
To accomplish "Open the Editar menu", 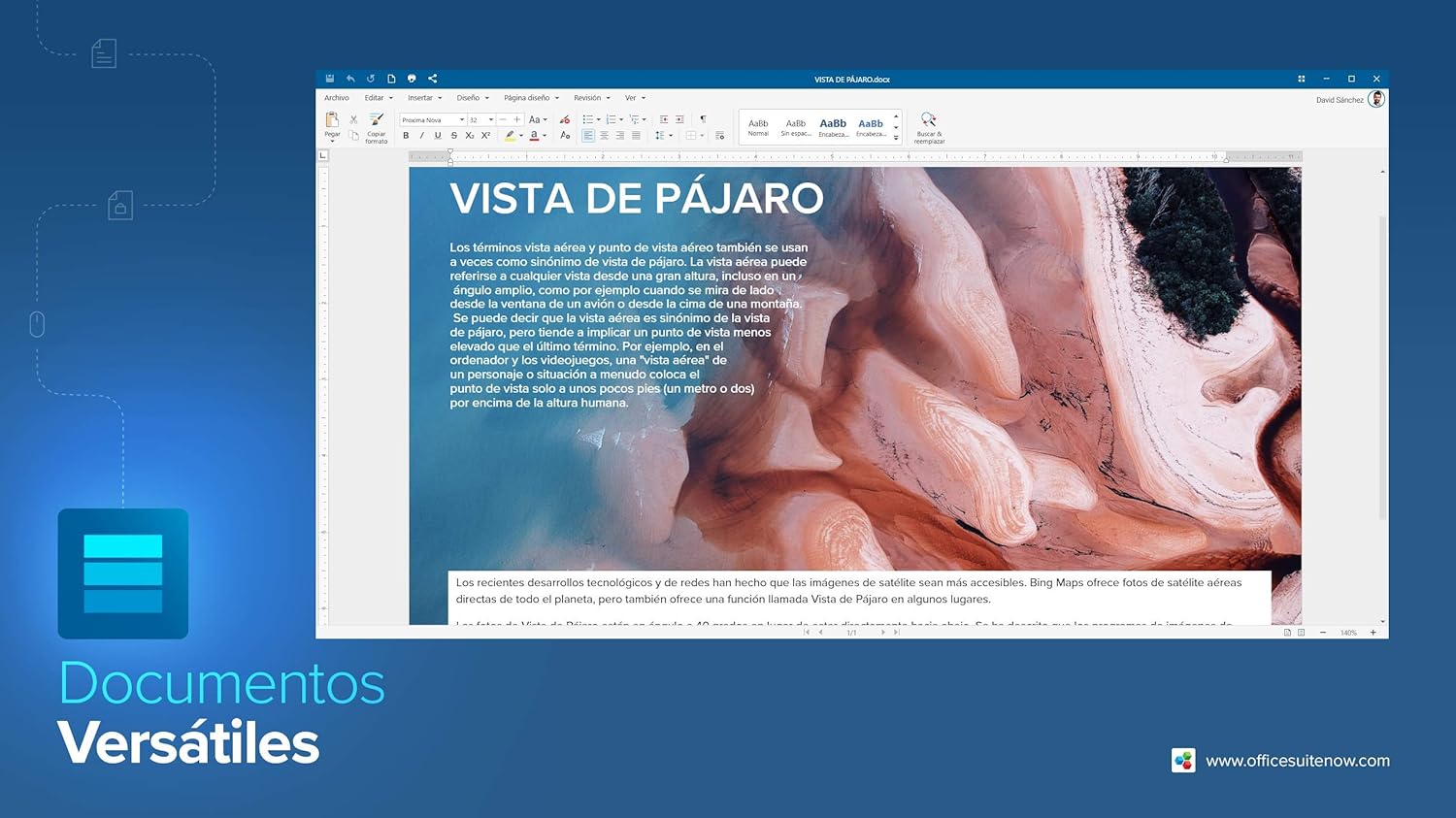I will pyautogui.click(x=379, y=98).
